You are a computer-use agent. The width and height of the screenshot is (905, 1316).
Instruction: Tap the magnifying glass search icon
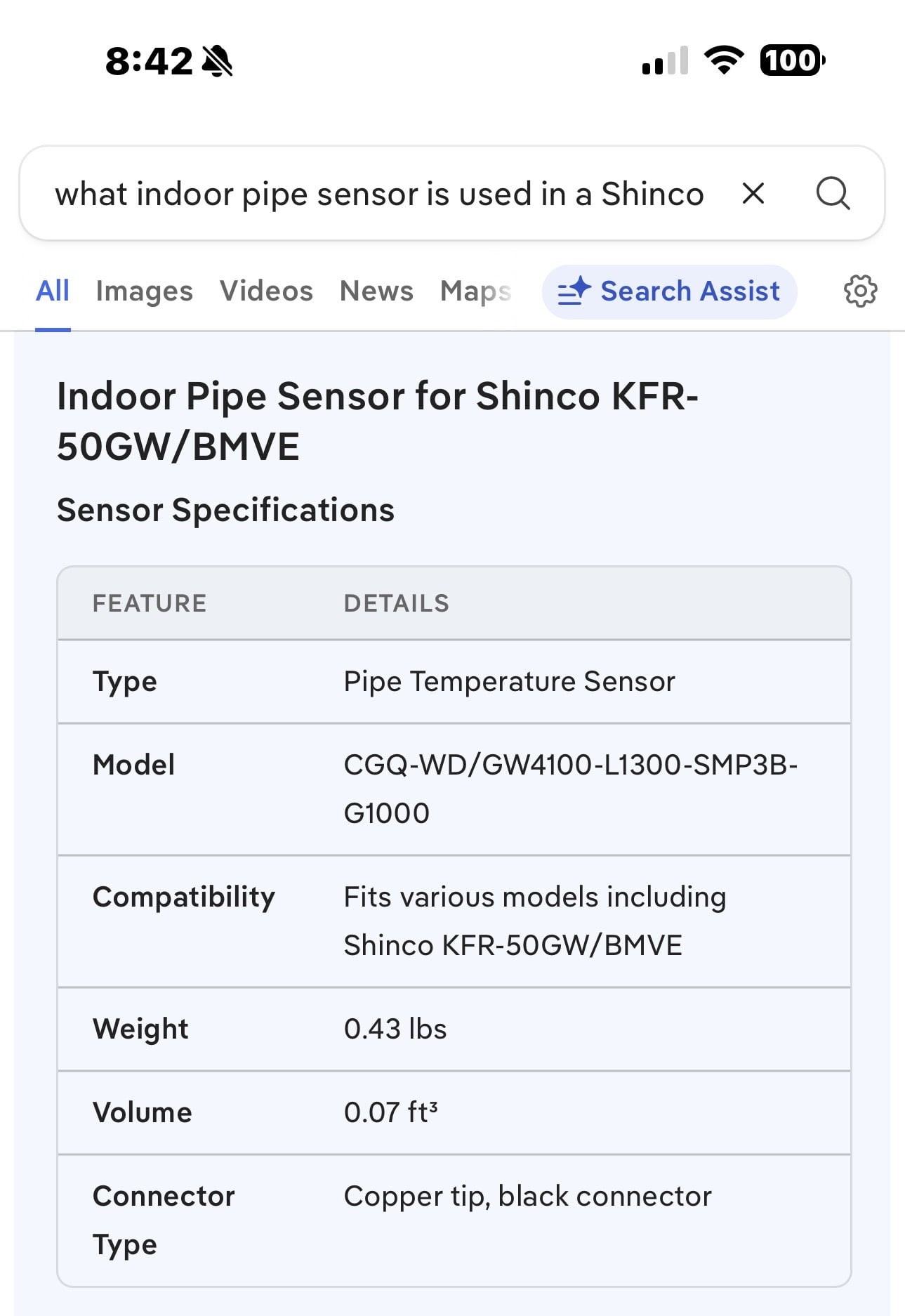[x=833, y=194]
